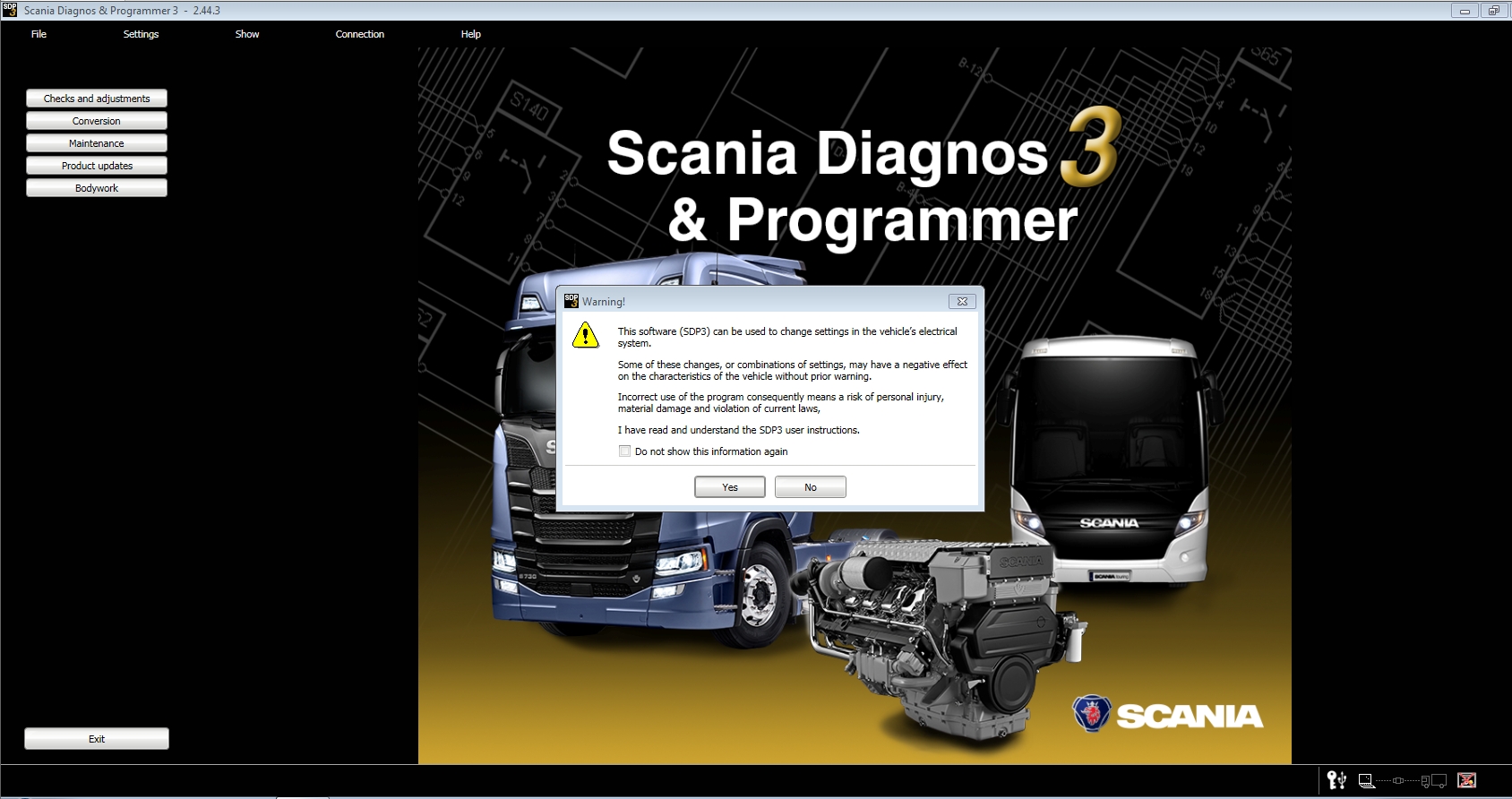Decline the warning with No

click(811, 487)
